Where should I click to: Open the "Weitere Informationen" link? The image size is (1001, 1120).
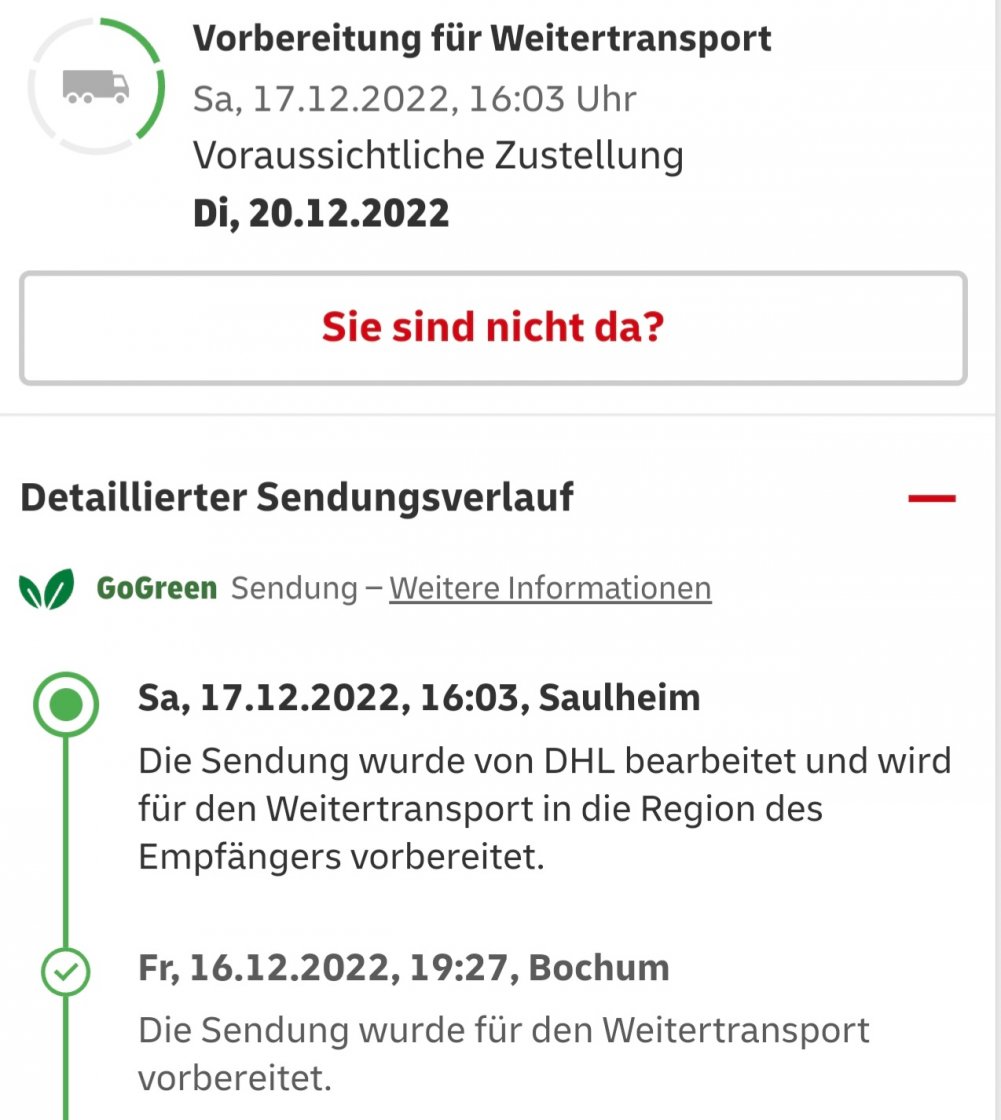pyautogui.click(x=550, y=588)
